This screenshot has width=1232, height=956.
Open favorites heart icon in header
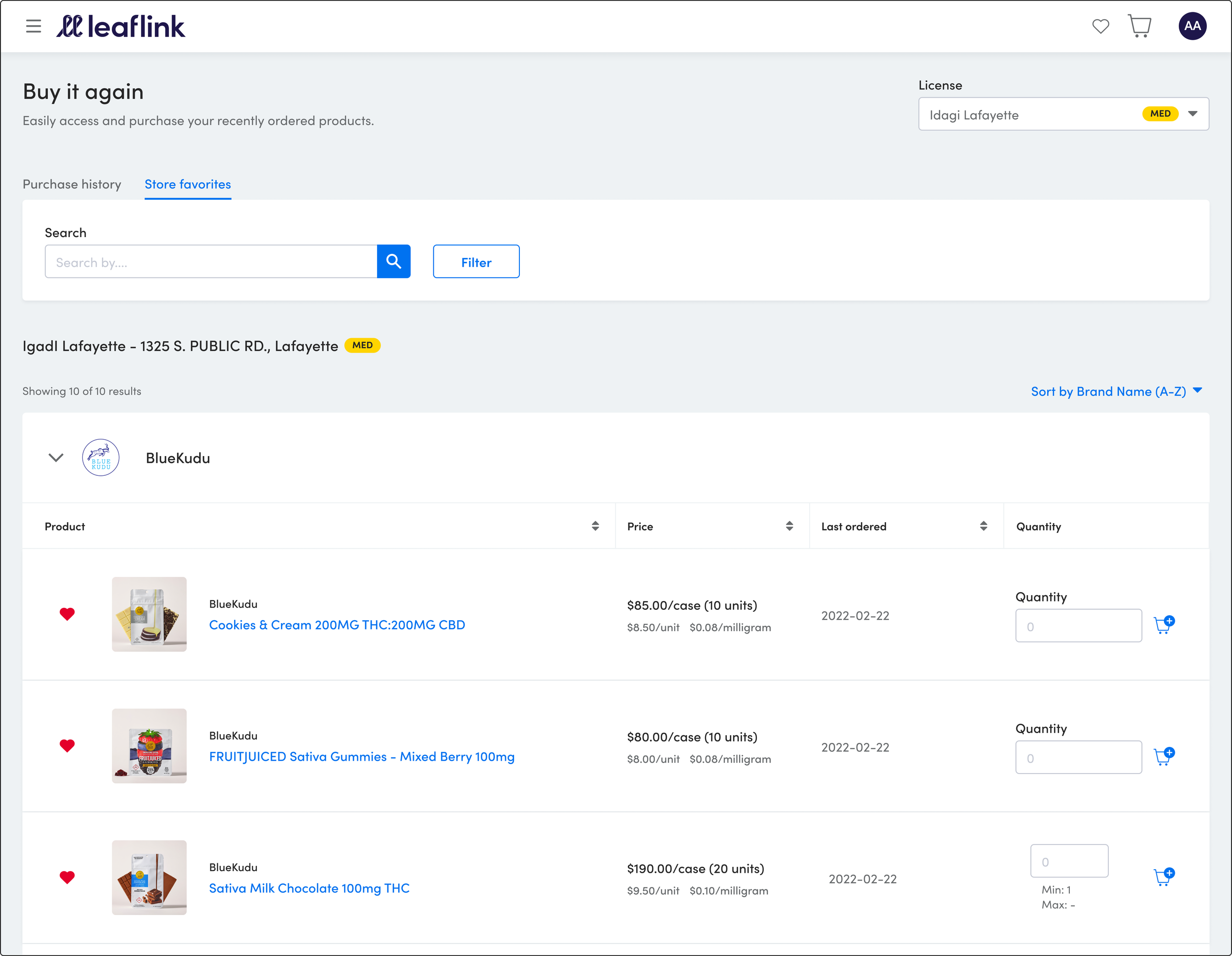tap(1100, 26)
